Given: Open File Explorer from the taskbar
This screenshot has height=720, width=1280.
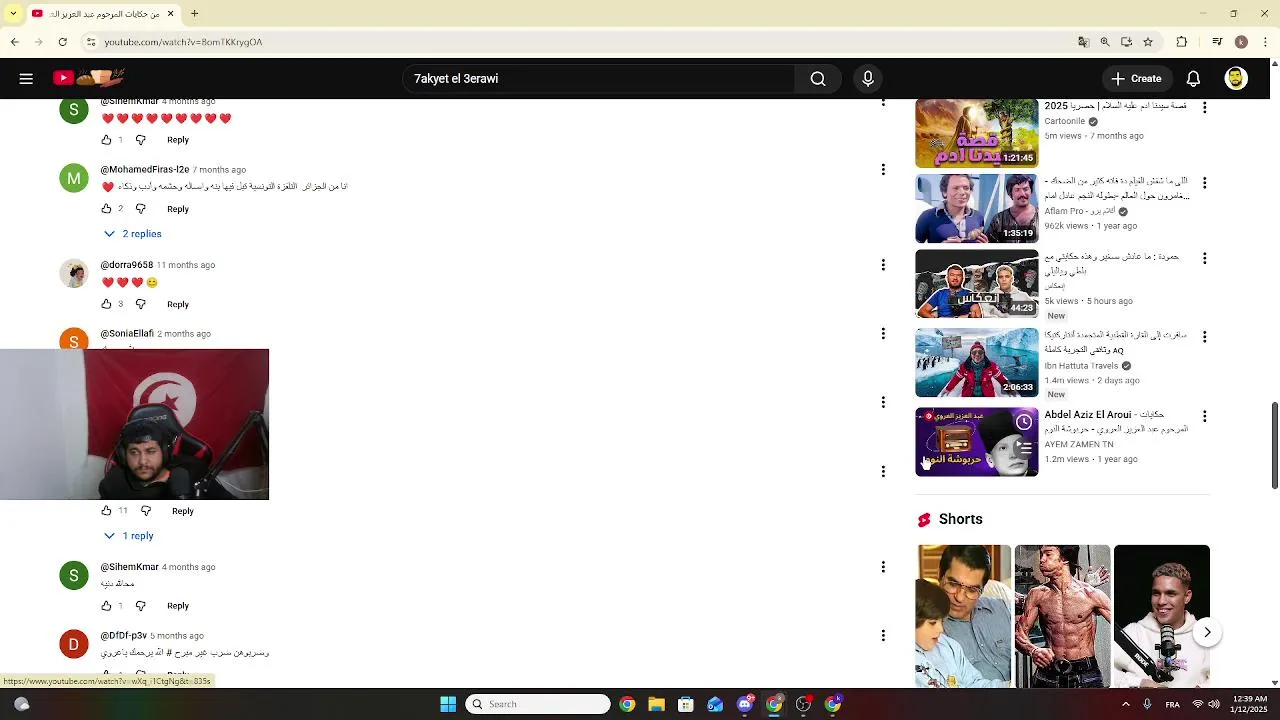Looking at the screenshot, I should pyautogui.click(x=656, y=704).
